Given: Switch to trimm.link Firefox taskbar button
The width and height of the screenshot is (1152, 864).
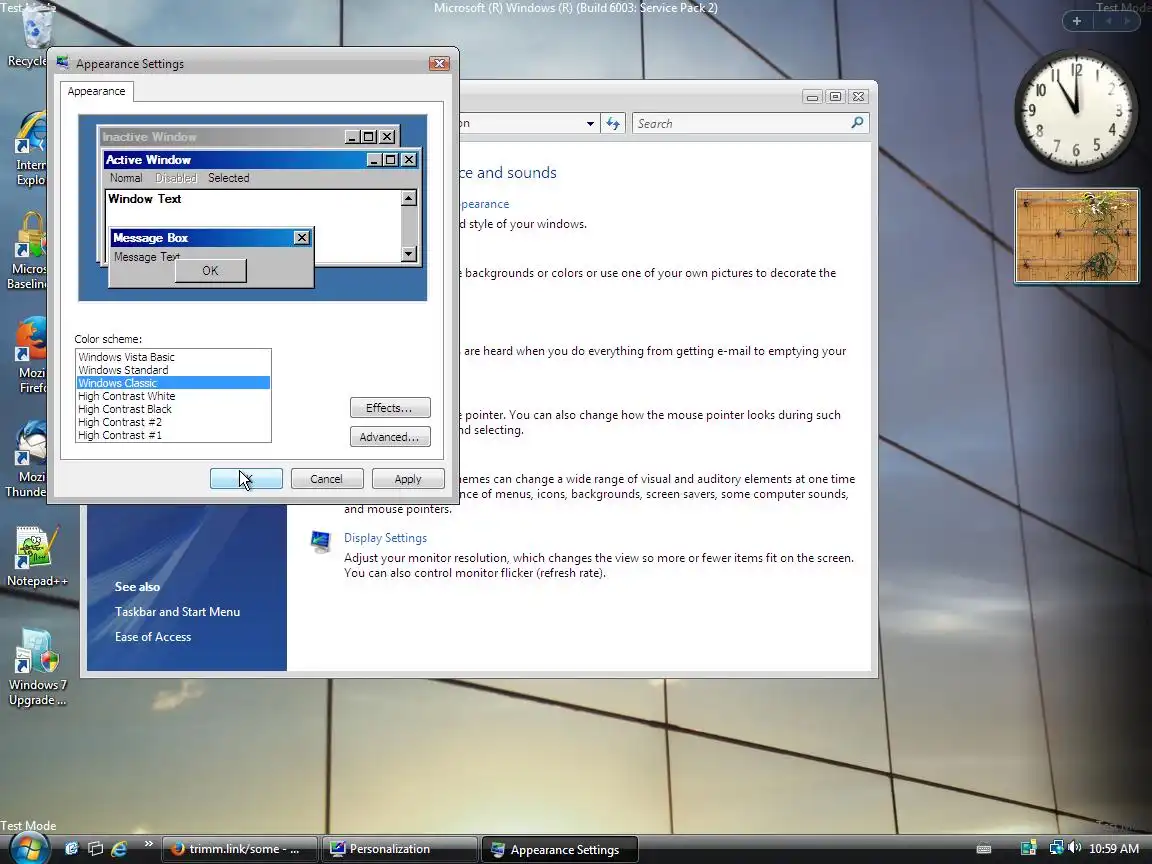Looking at the screenshot, I should click(x=240, y=849).
